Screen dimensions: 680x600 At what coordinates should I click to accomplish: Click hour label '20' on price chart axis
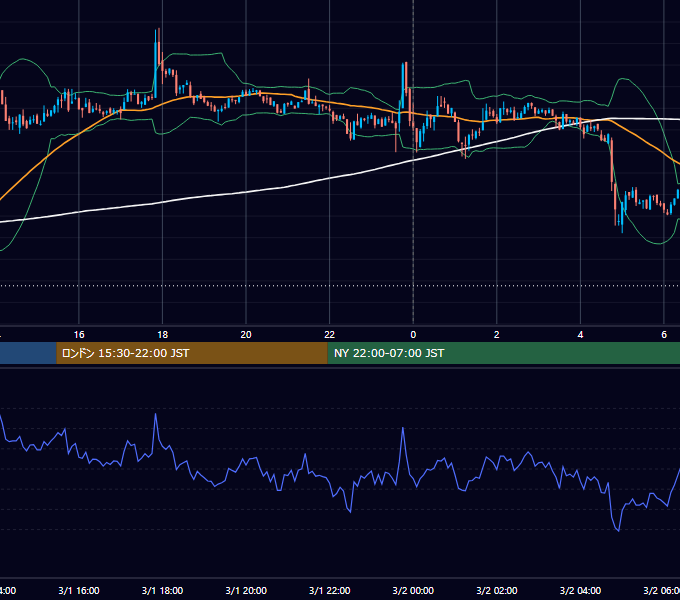pos(246,335)
